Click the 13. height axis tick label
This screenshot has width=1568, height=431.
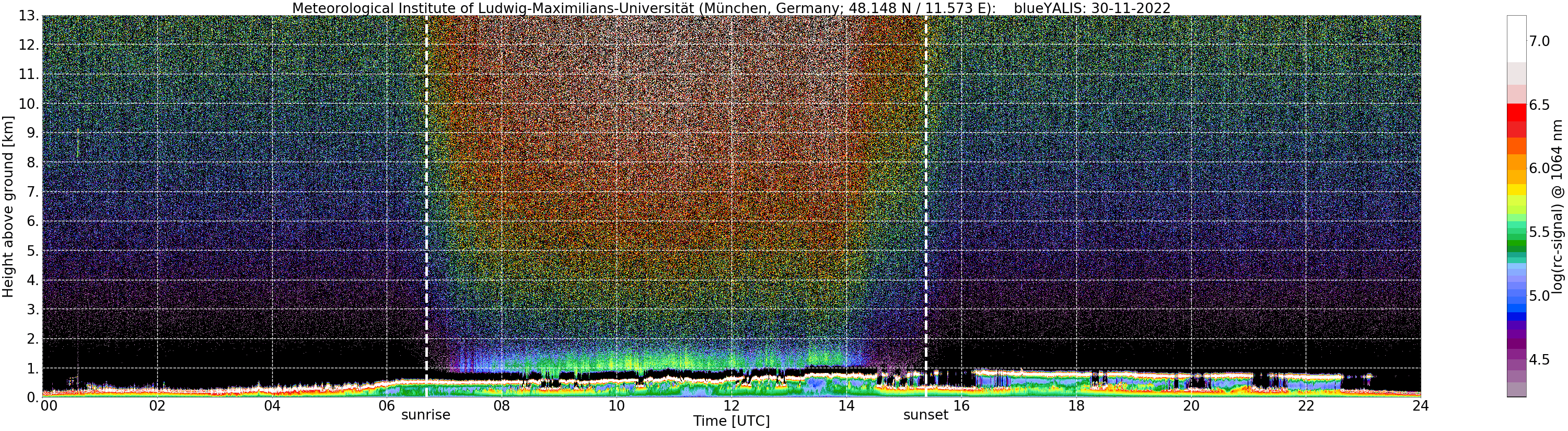[28, 15]
